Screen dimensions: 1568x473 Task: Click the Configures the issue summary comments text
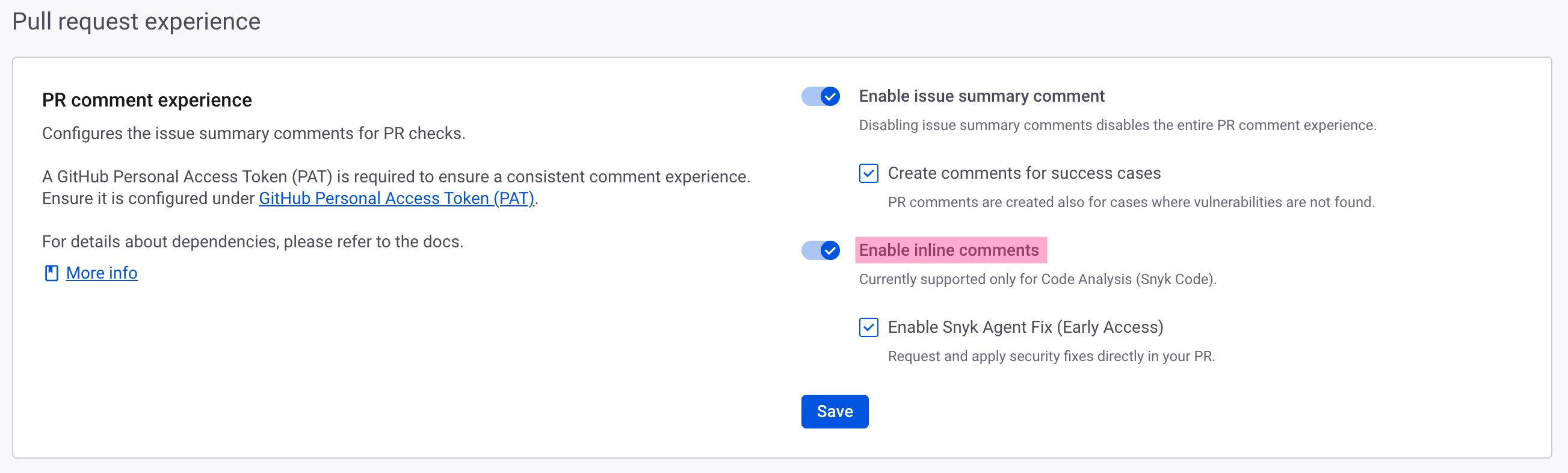coord(253,134)
